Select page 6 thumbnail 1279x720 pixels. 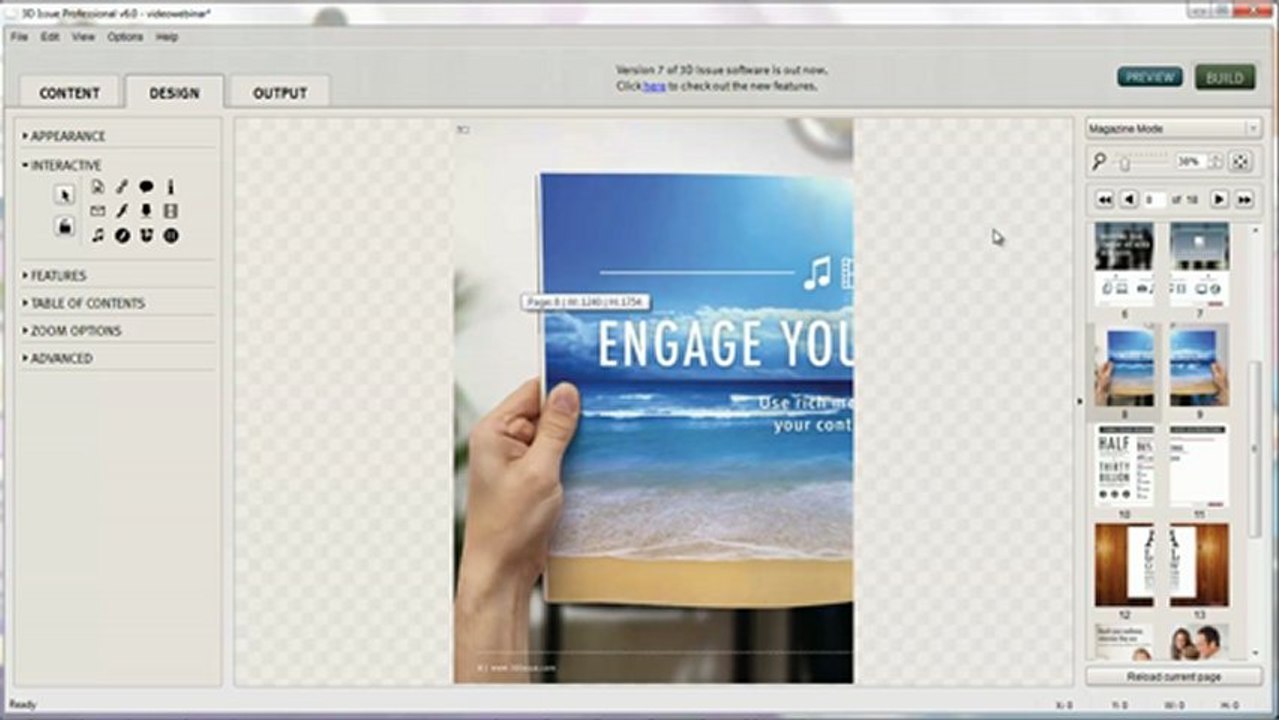click(1124, 264)
